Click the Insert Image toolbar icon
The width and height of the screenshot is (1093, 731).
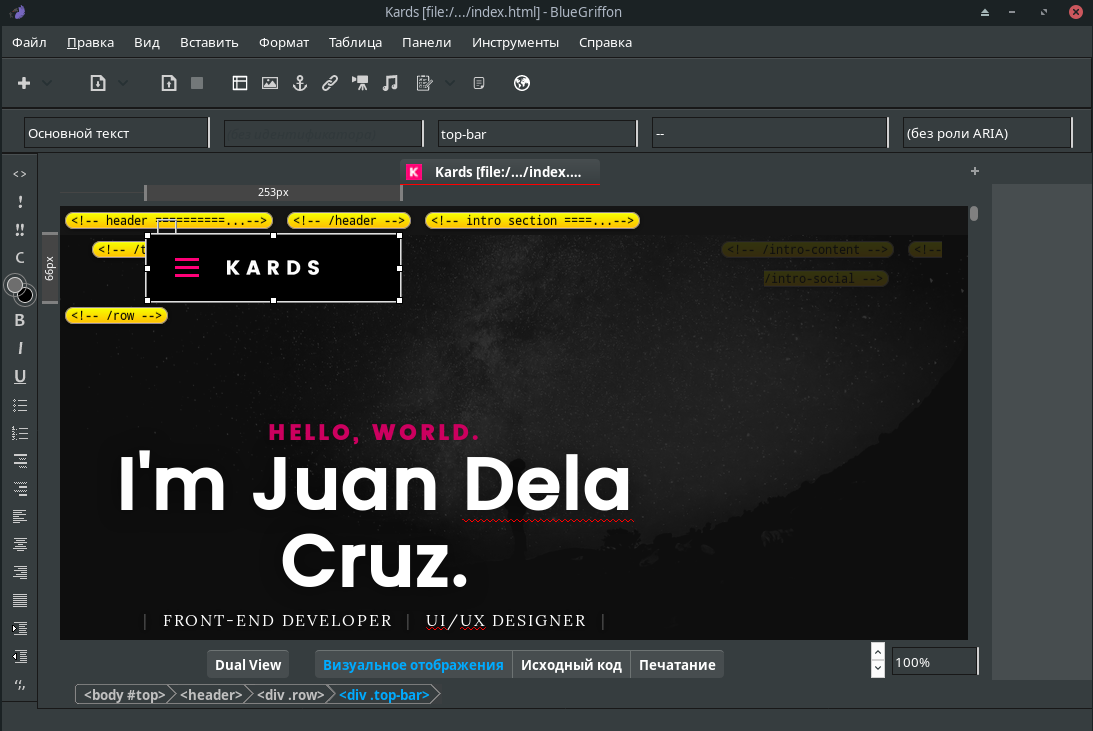tap(269, 83)
